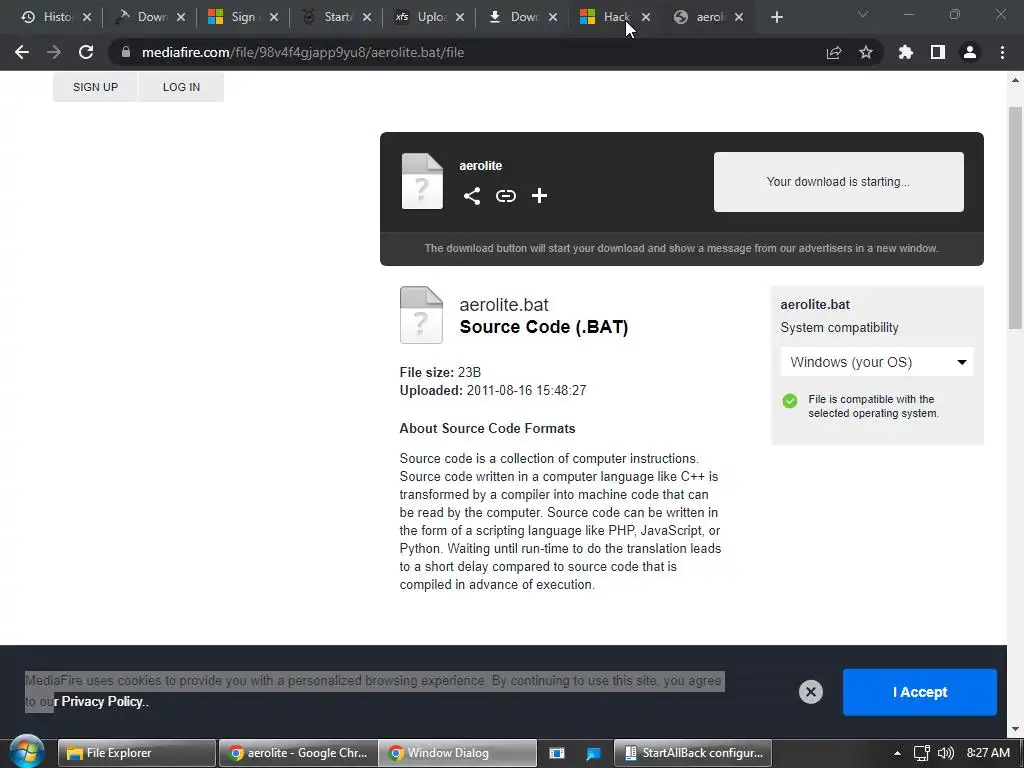Click the share icon under aerolite
This screenshot has width=1024, height=768.
point(472,196)
